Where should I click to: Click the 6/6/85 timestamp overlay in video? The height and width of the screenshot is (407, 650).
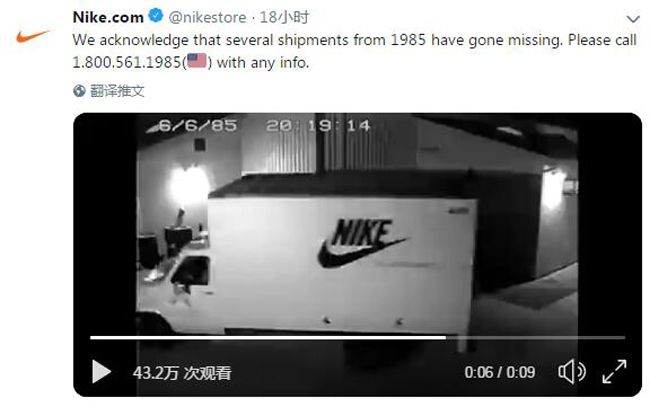pyautogui.click(x=197, y=126)
